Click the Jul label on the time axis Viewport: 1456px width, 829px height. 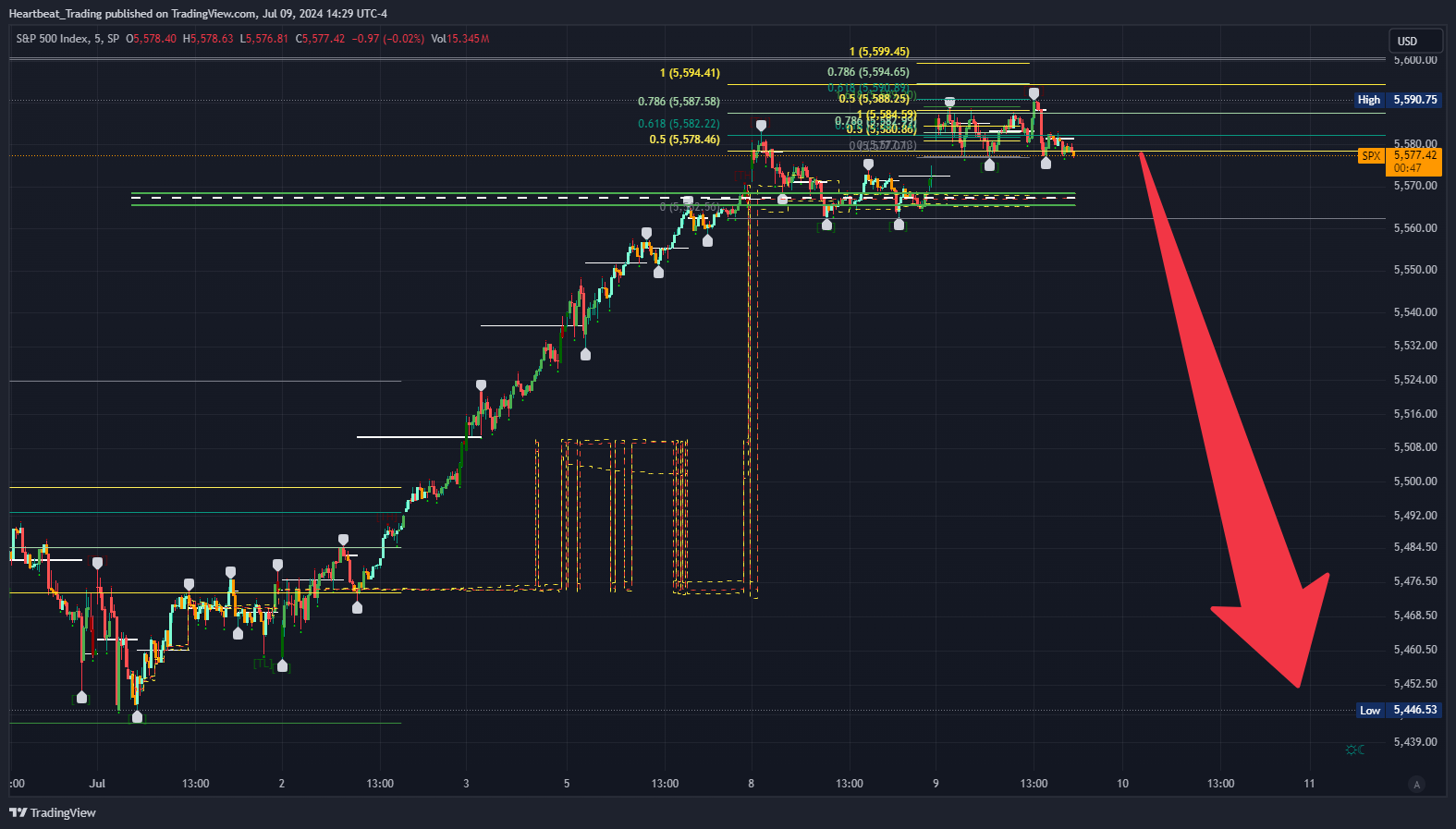97,784
